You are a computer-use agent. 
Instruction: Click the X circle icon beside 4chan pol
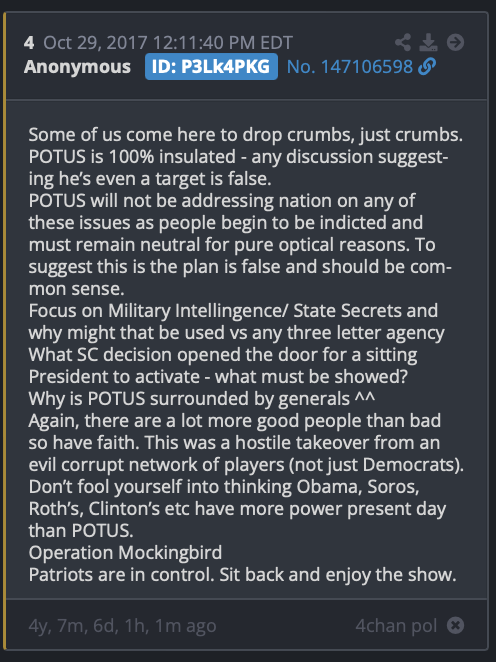point(455,625)
